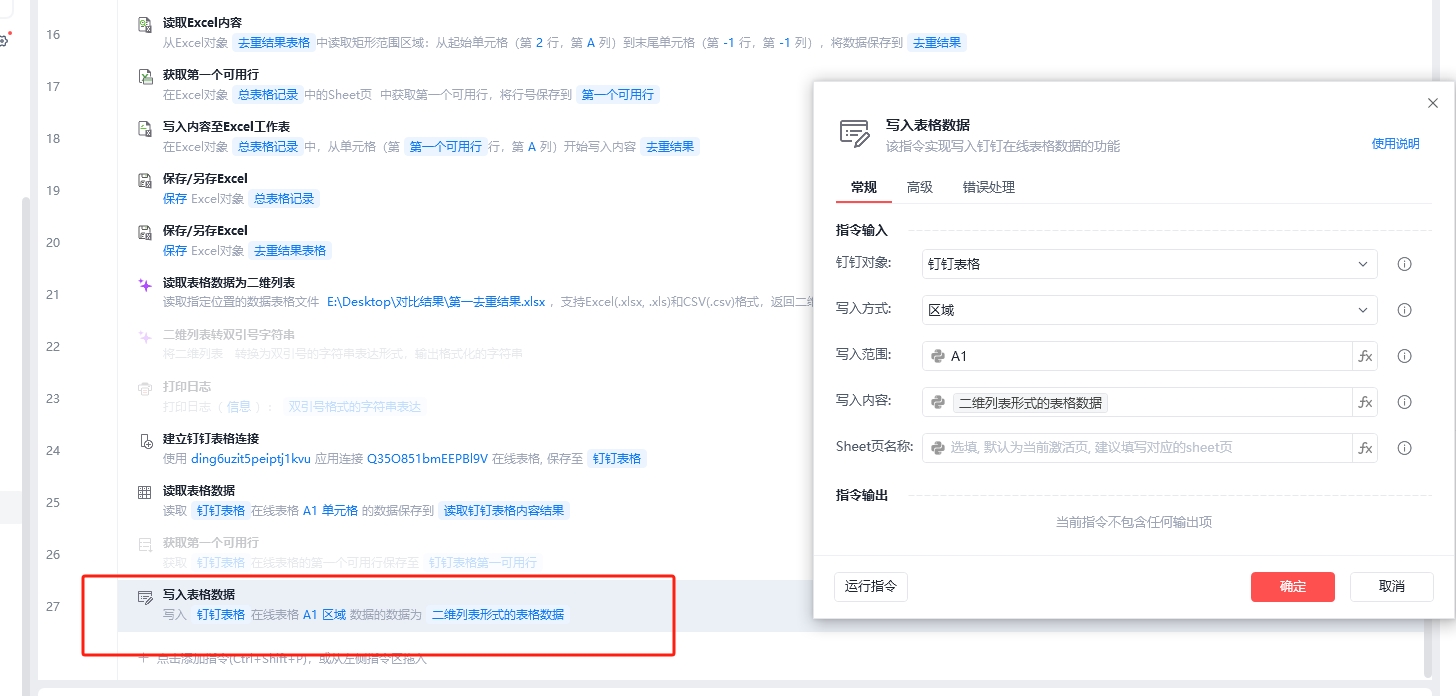
Task: Click the 去重结果表格 tag in row 20
Action: coord(290,250)
